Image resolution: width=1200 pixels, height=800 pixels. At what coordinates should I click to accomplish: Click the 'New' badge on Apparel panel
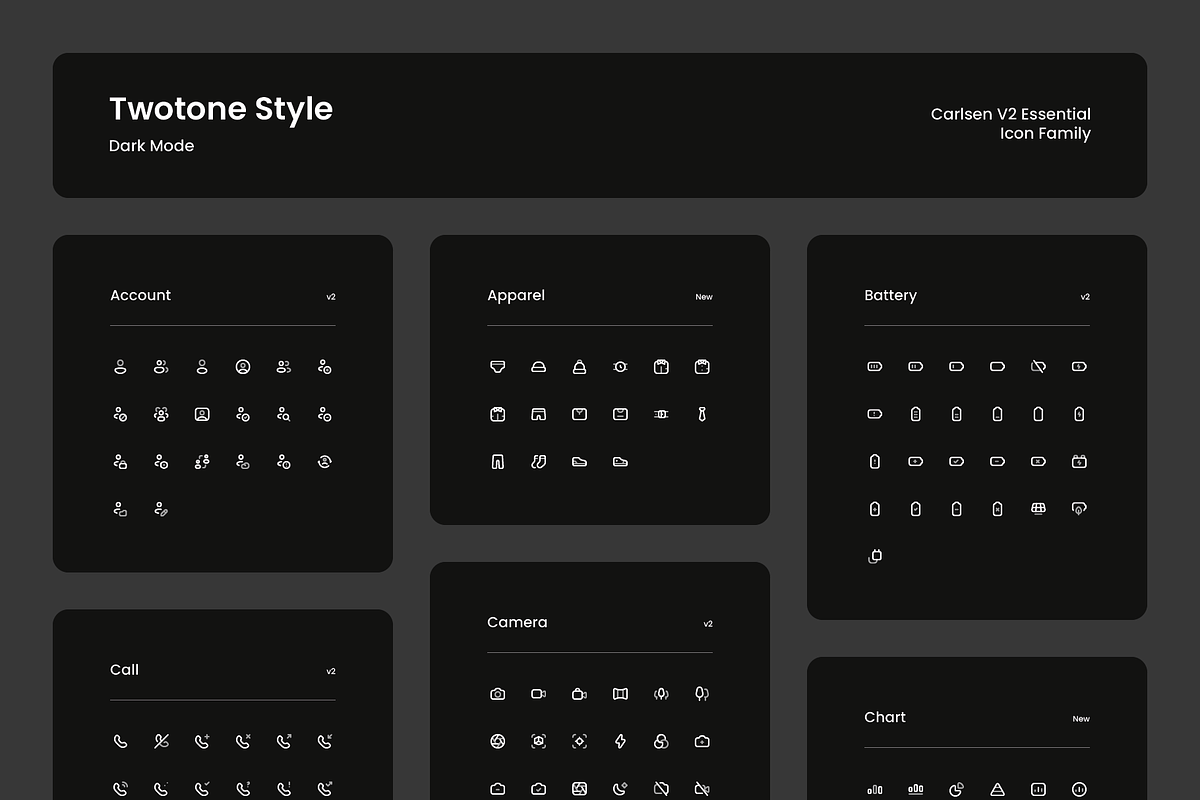pos(704,297)
